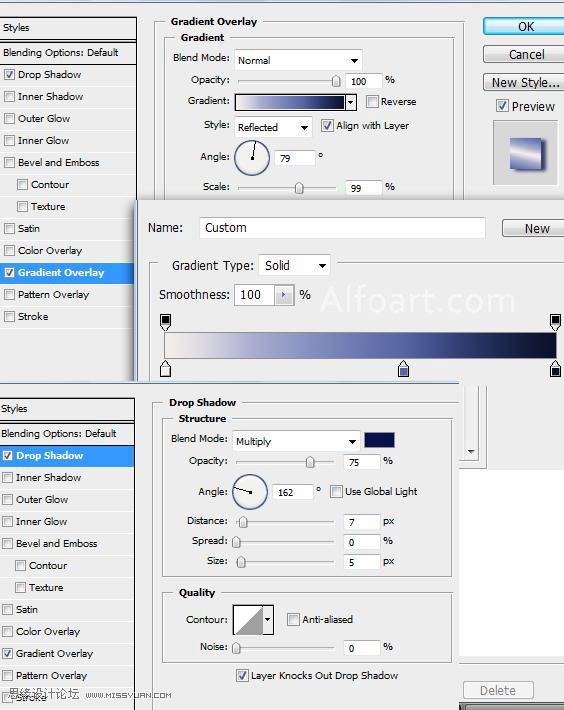Toggle Layer Knocks Out Drop Shadow
The image size is (564, 710).
[242, 676]
